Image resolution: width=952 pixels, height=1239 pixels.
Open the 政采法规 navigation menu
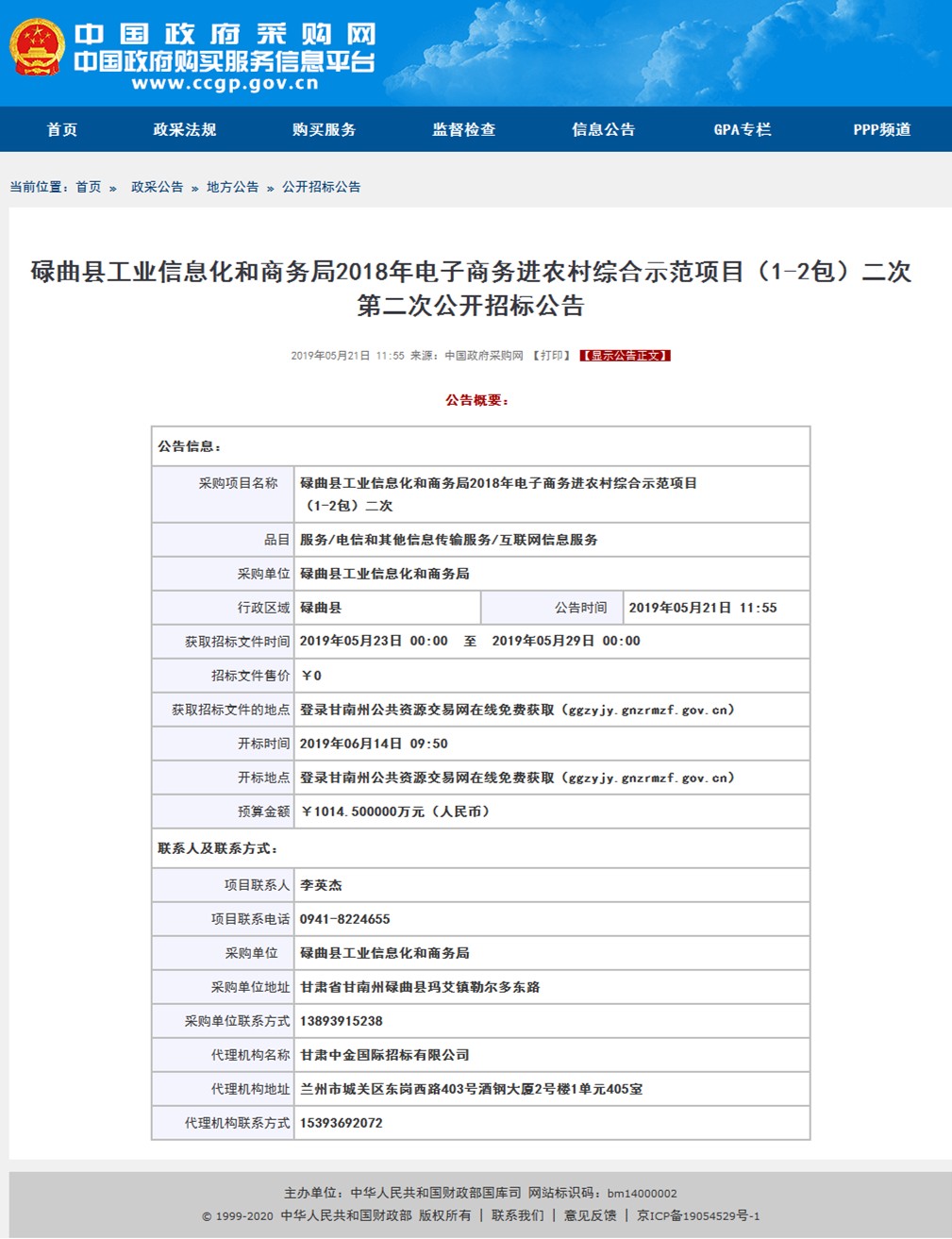click(x=185, y=129)
